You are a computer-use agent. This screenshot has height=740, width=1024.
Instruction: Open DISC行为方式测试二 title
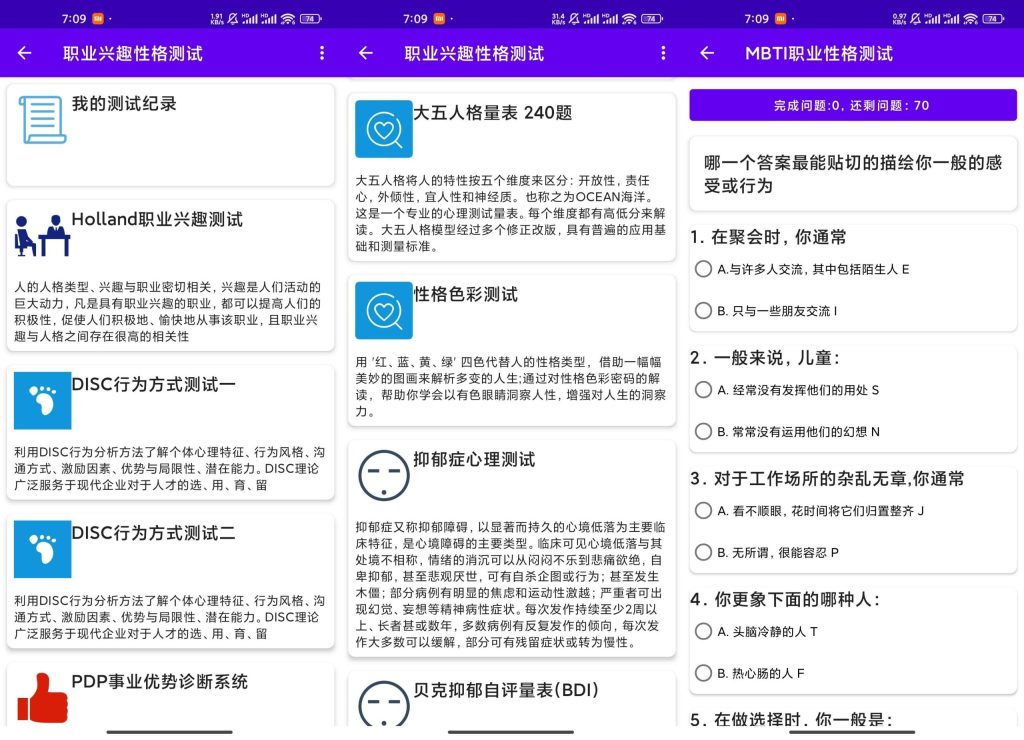click(x=153, y=533)
